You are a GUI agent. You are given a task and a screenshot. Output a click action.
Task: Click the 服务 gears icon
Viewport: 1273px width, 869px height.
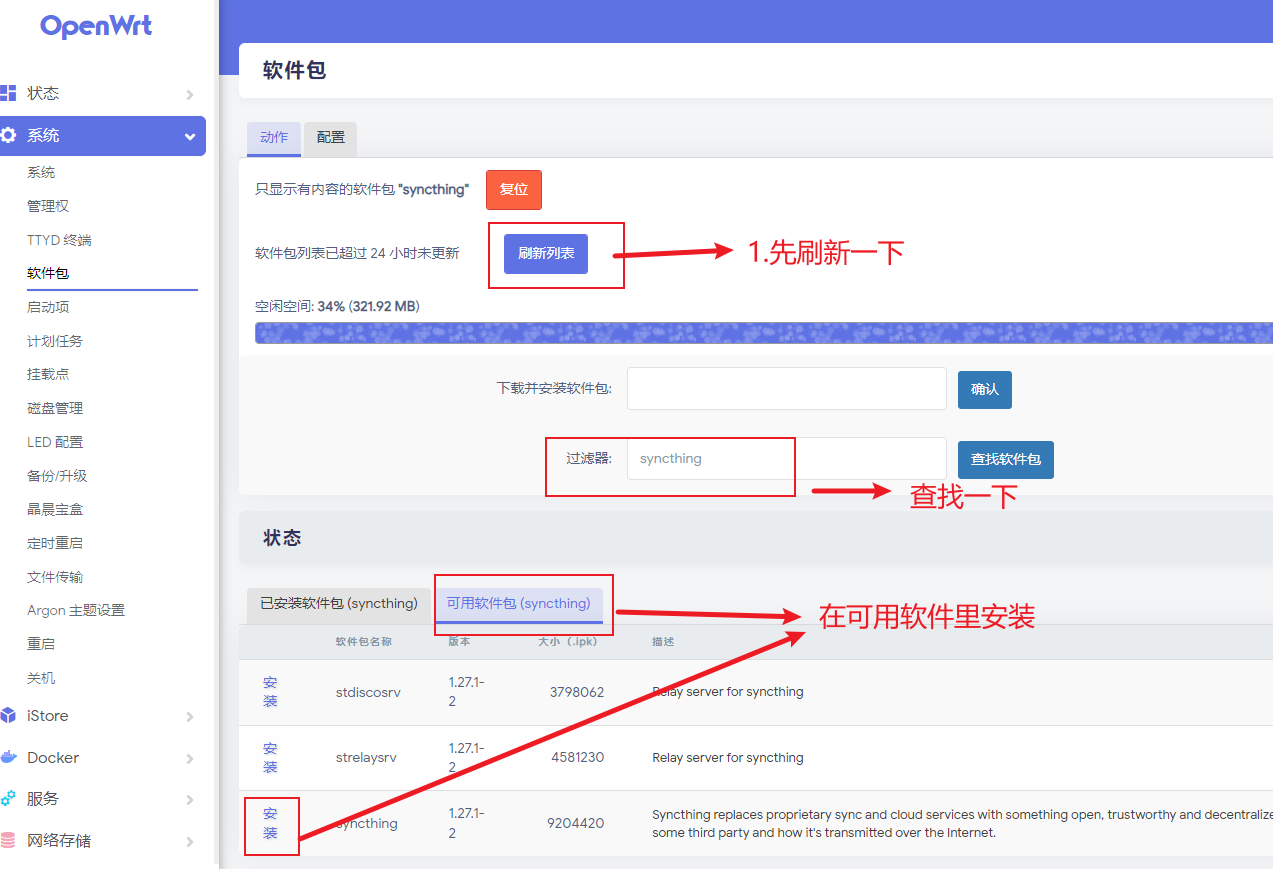coord(8,799)
